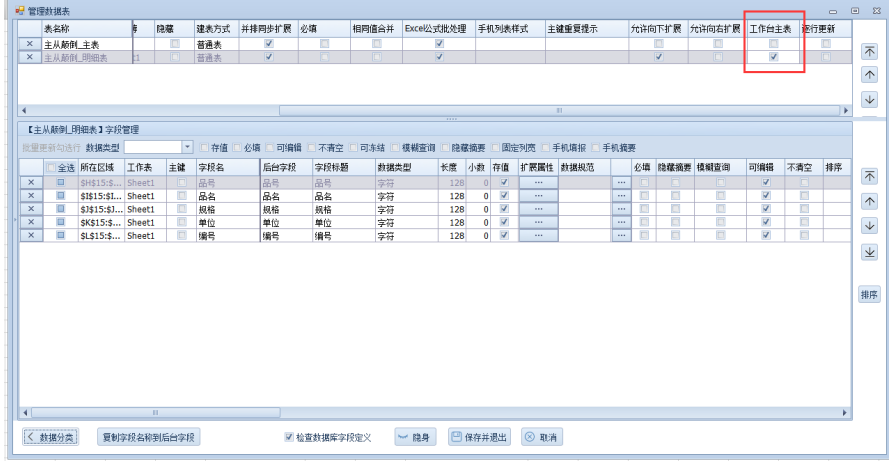
Task: Toggle 检查数据库字段定义 checkbox
Action: [x=289, y=438]
